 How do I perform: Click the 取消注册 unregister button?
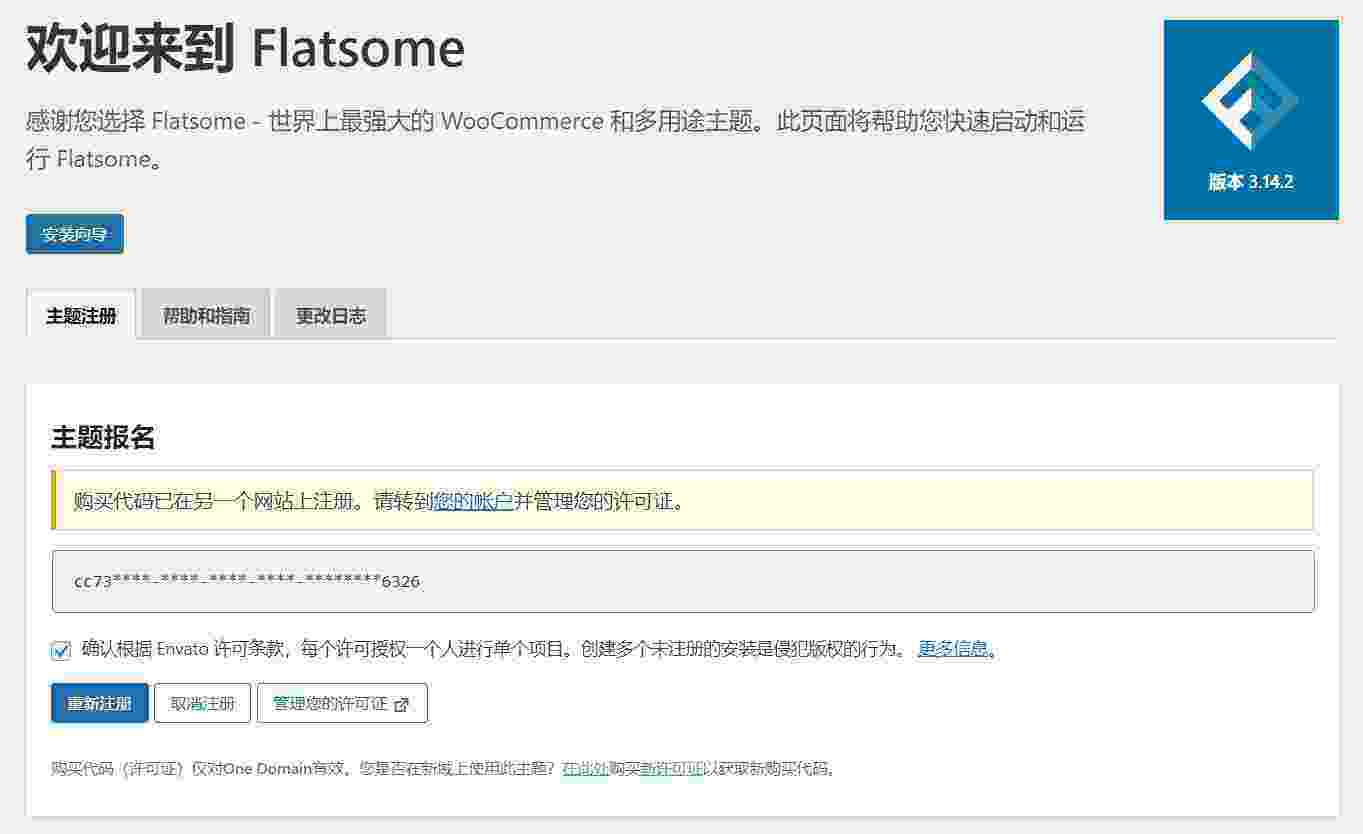pyautogui.click(x=202, y=703)
